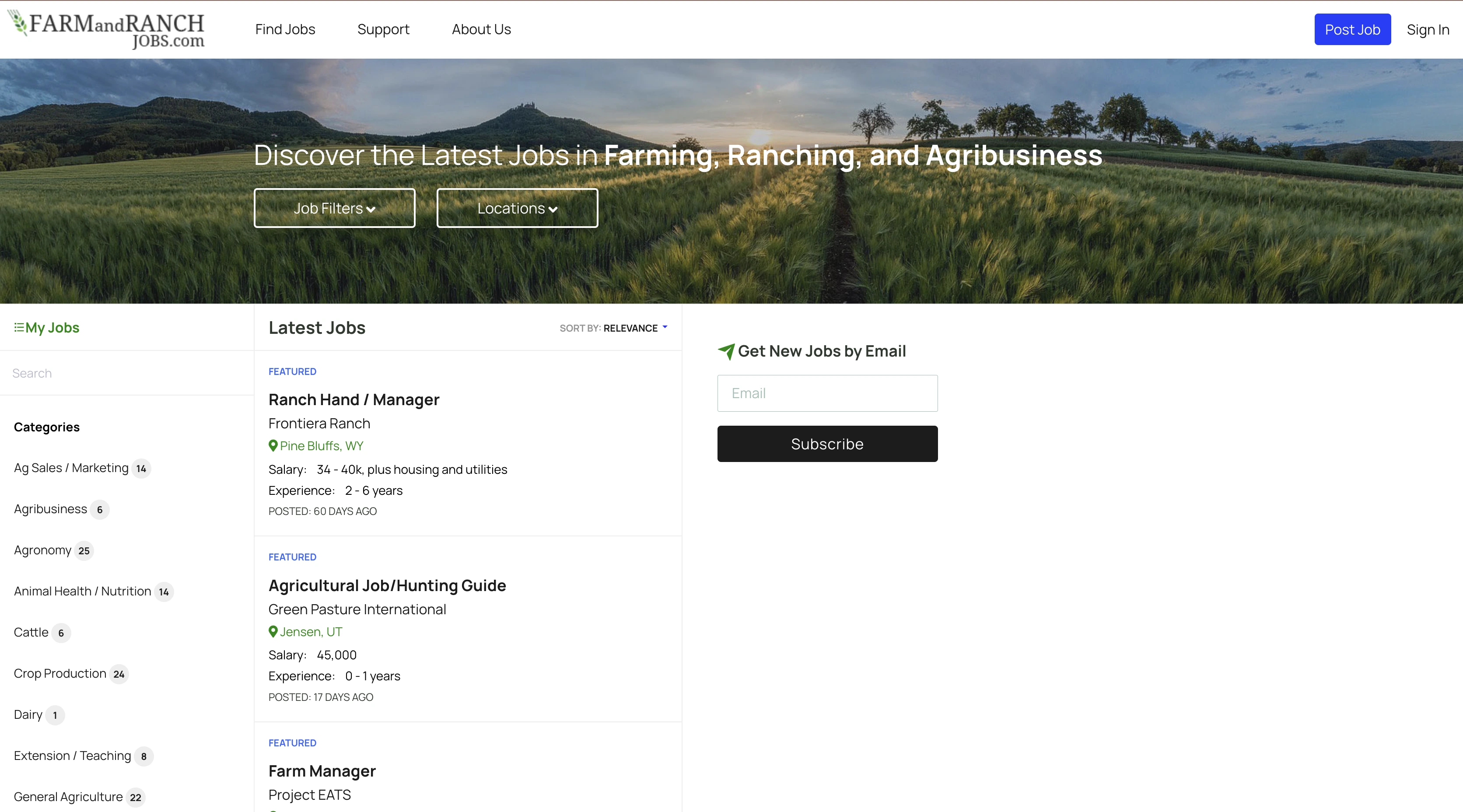Focus the Email input field
The height and width of the screenshot is (812, 1463).
827,393
